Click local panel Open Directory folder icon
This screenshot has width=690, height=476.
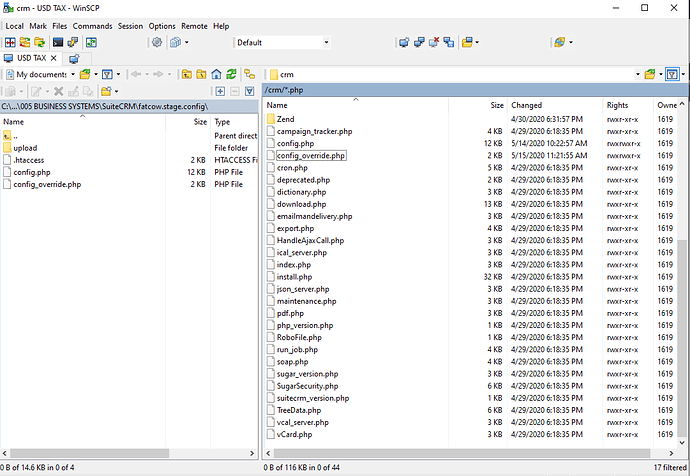pos(85,74)
